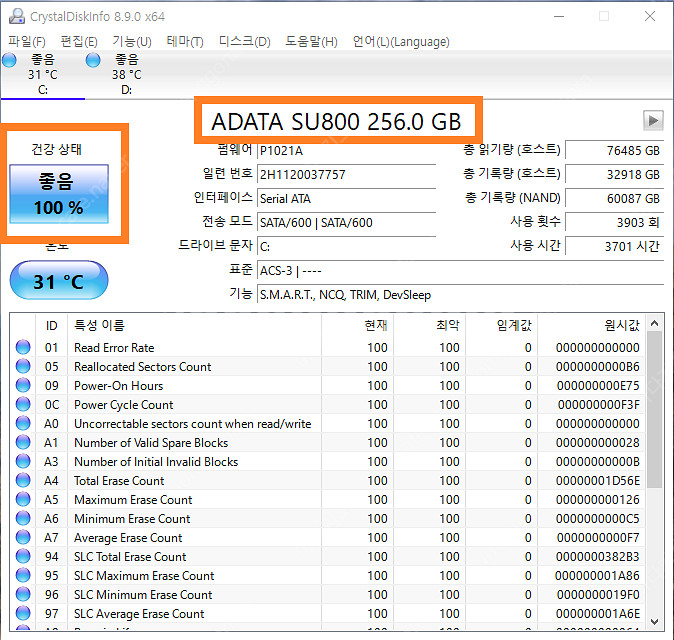This screenshot has height=640, width=674.
Task: Click power on count value 3903 회
Action: (614, 222)
